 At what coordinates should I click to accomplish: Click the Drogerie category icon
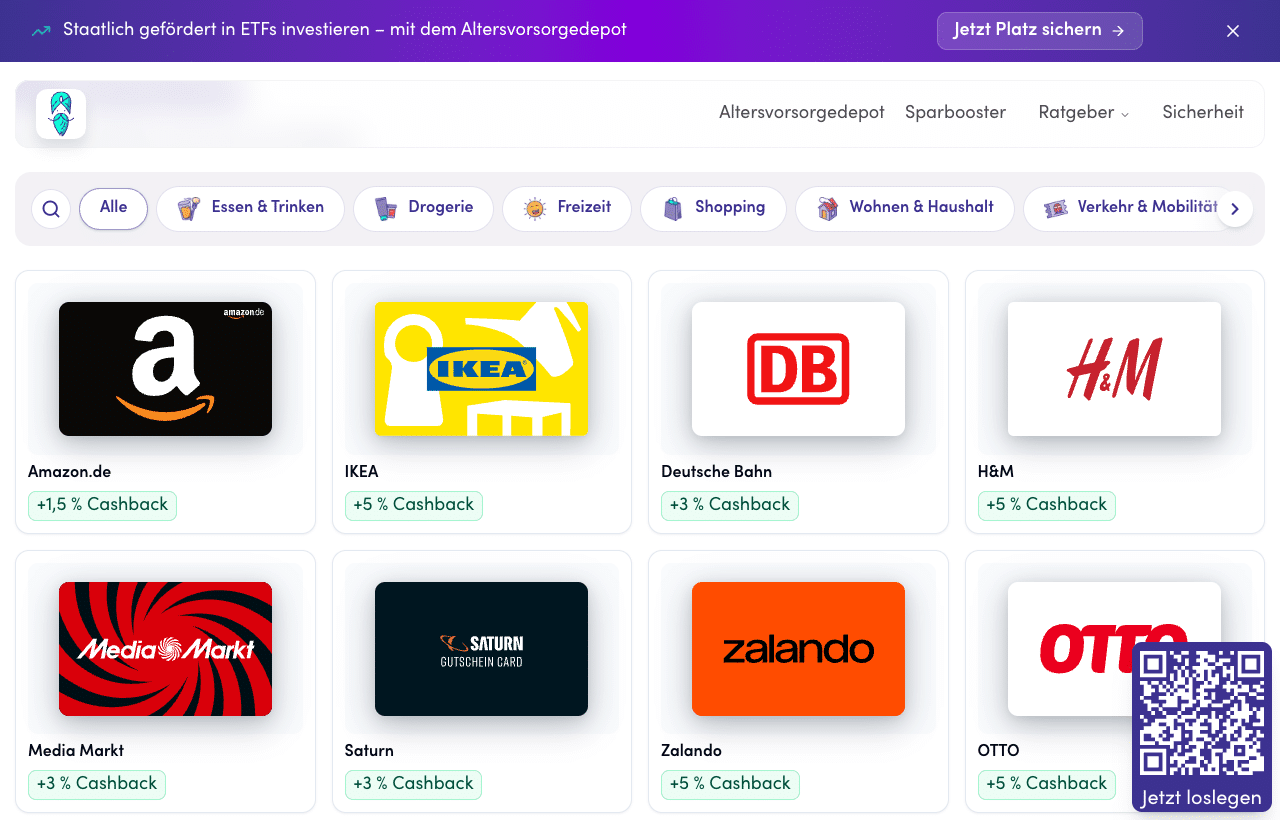385,208
